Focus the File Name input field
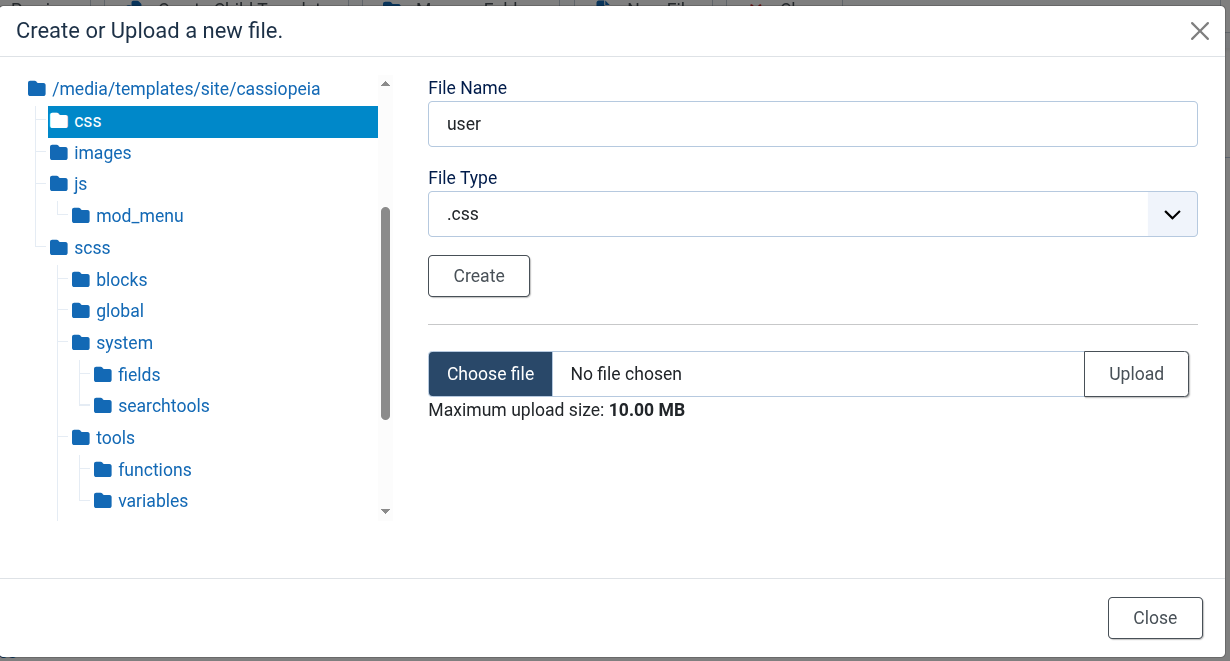Image resolution: width=1230 pixels, height=661 pixels. pos(813,124)
